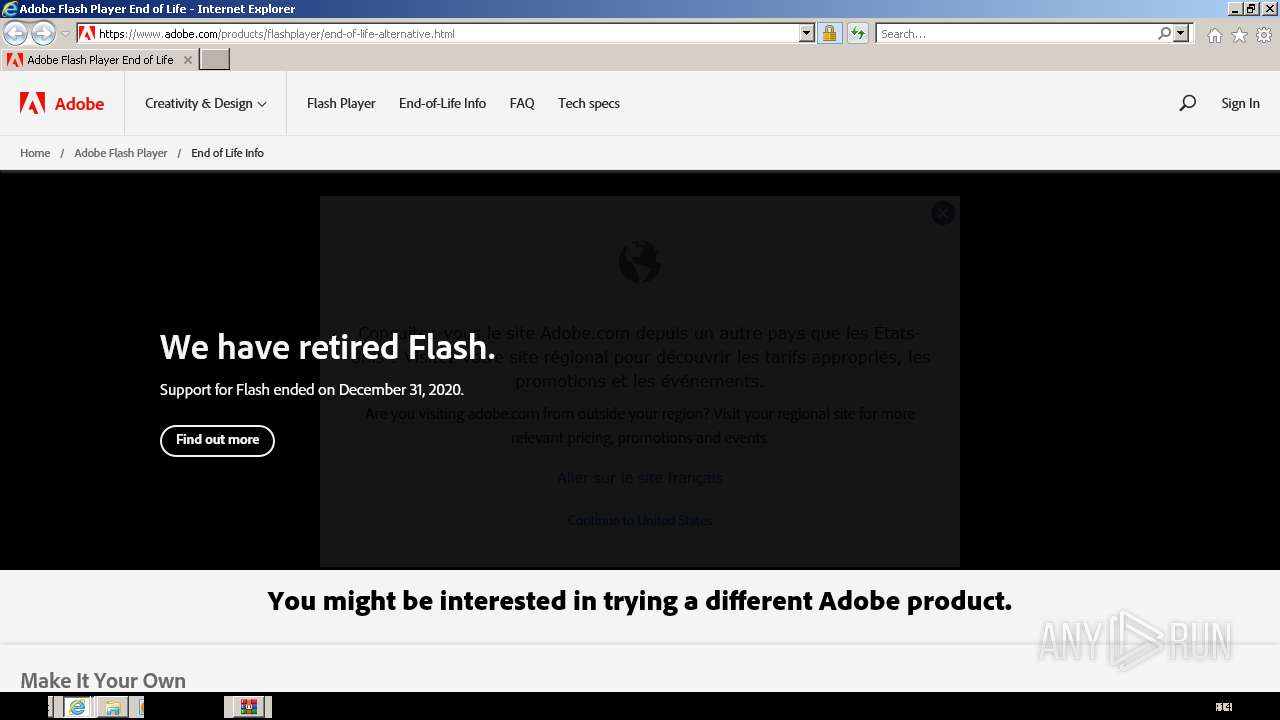Open the End-of-Life Info nav item

click(x=442, y=103)
